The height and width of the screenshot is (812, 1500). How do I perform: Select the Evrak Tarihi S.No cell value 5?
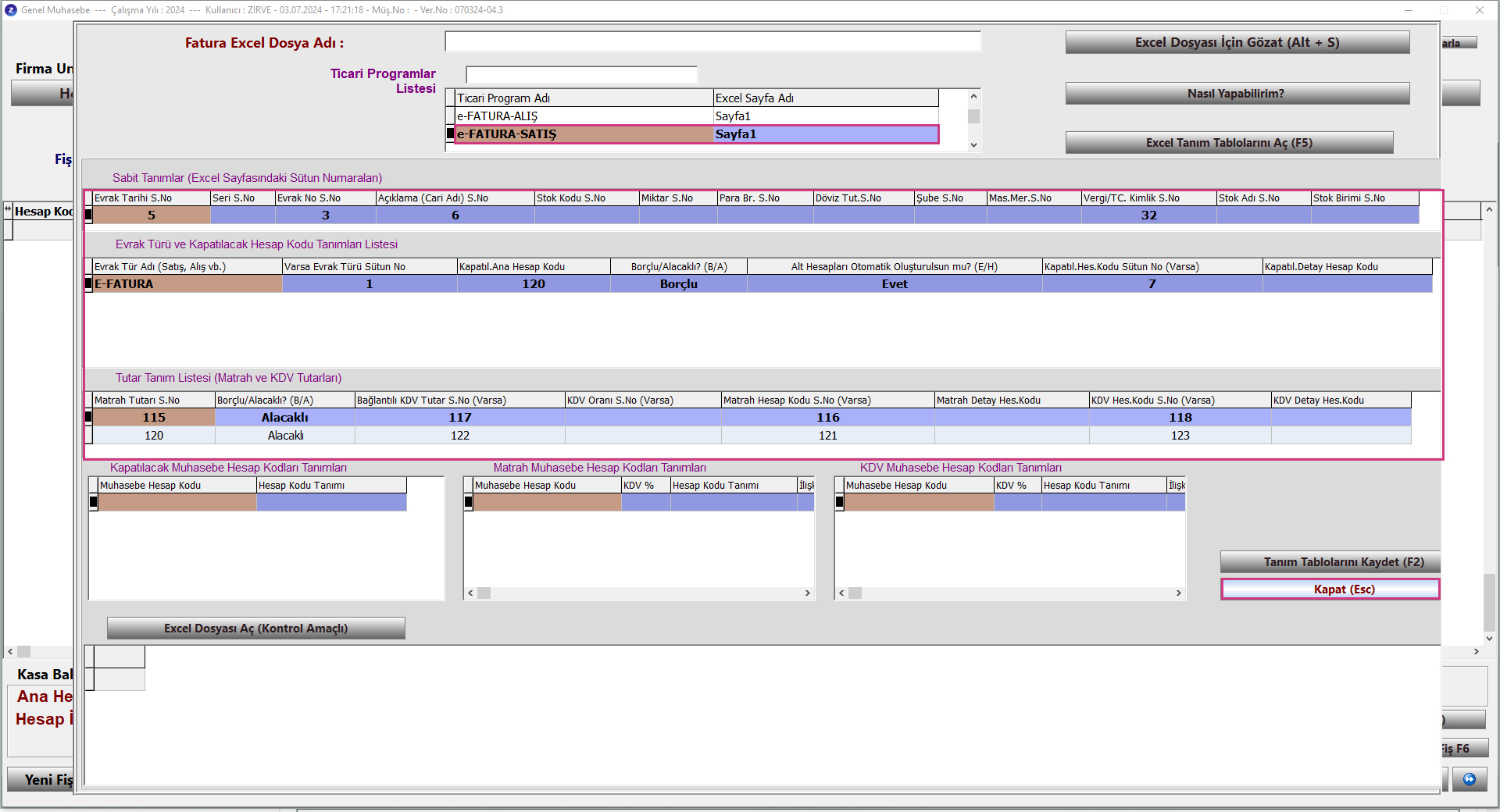tap(152, 215)
